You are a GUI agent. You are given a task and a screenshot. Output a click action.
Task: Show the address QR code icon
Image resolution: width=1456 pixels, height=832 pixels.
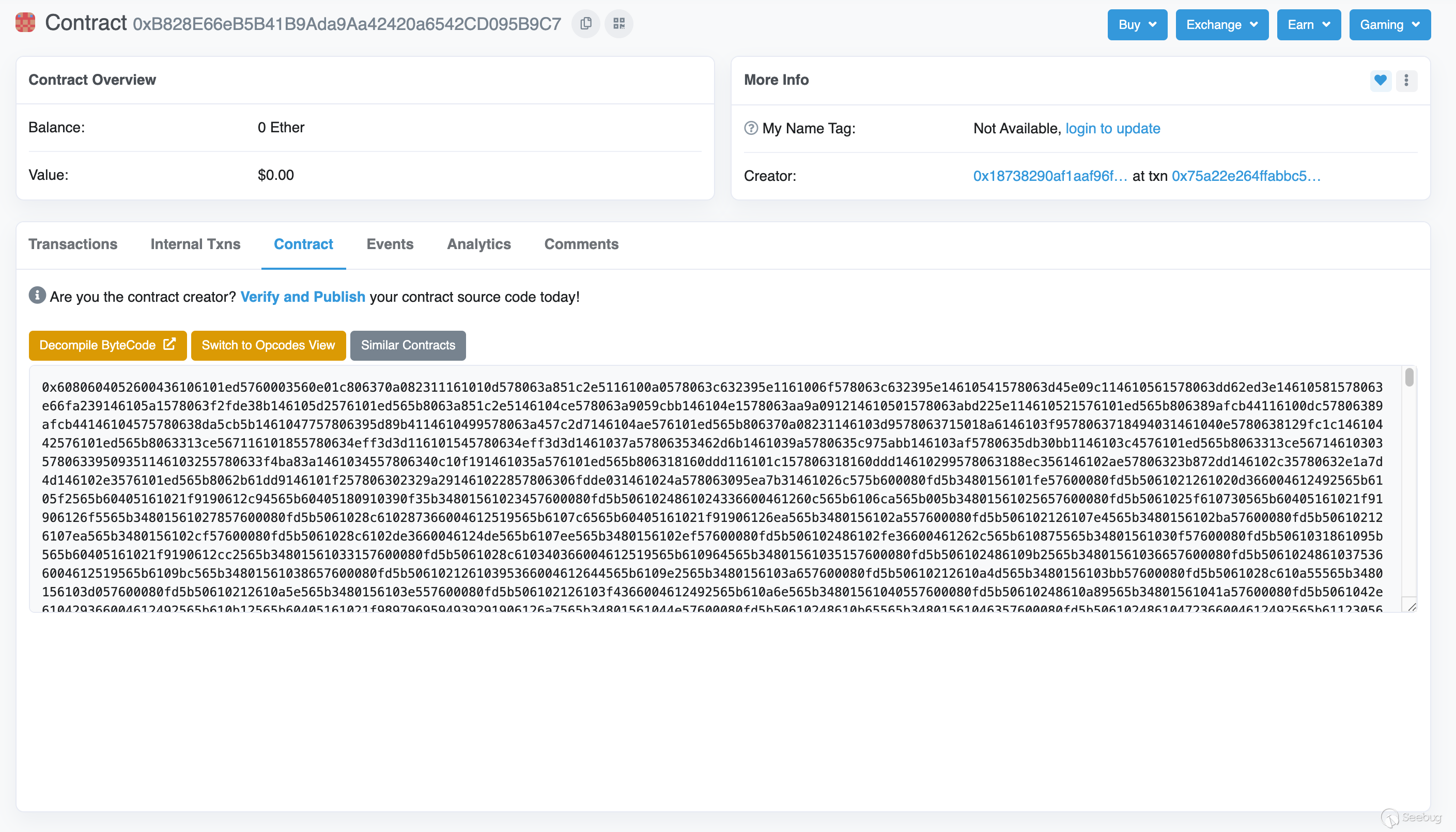pos(618,24)
